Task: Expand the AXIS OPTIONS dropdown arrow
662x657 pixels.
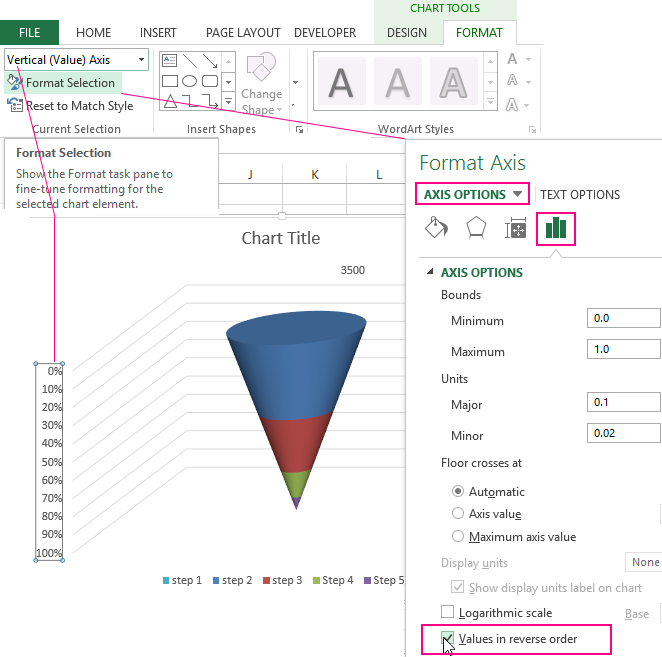Action: 517,194
